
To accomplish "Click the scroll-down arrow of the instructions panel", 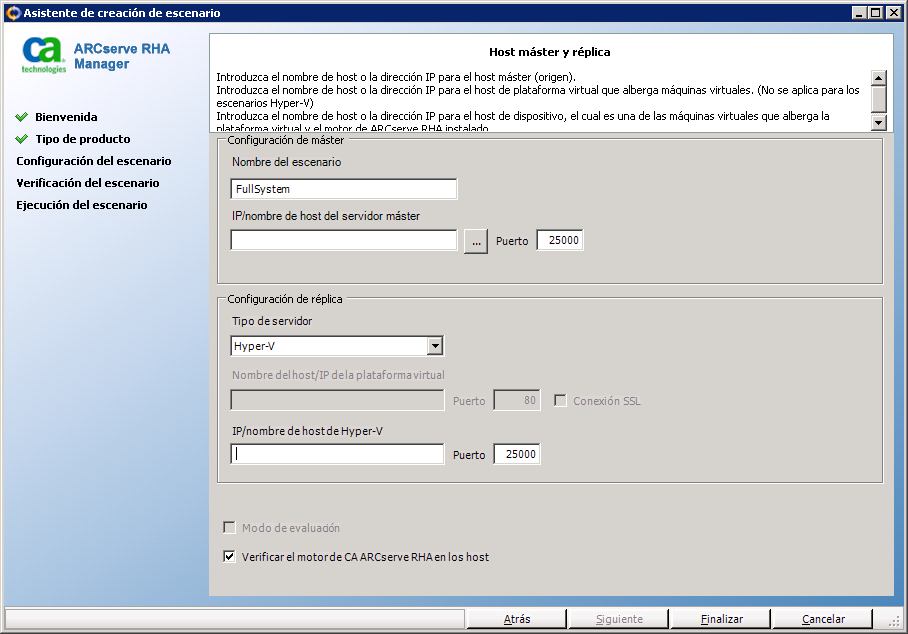I will click(879, 123).
